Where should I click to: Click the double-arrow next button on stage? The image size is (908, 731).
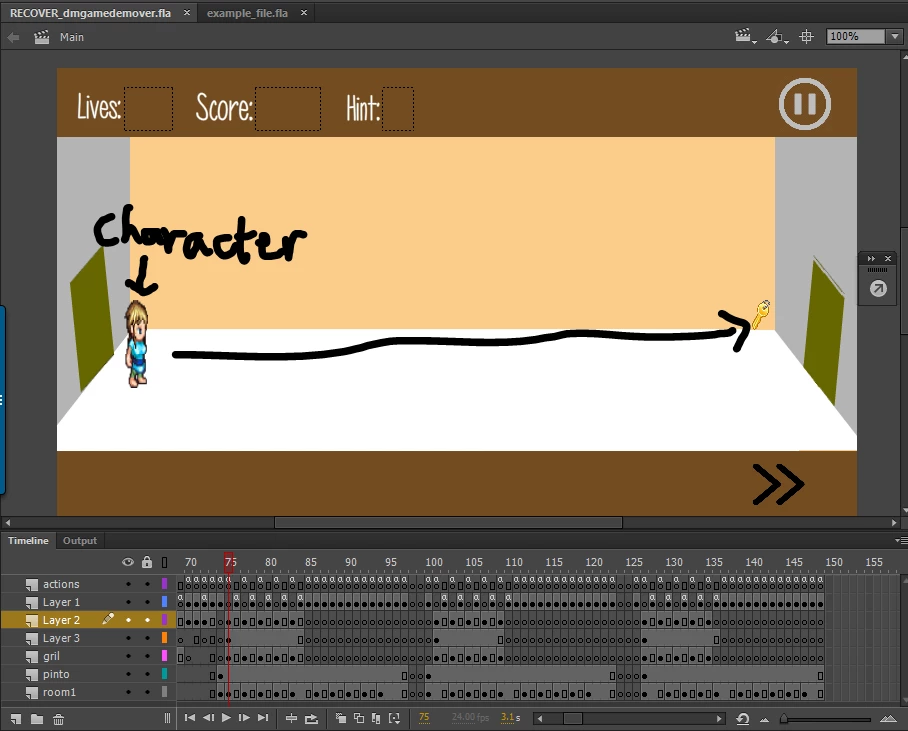click(778, 484)
